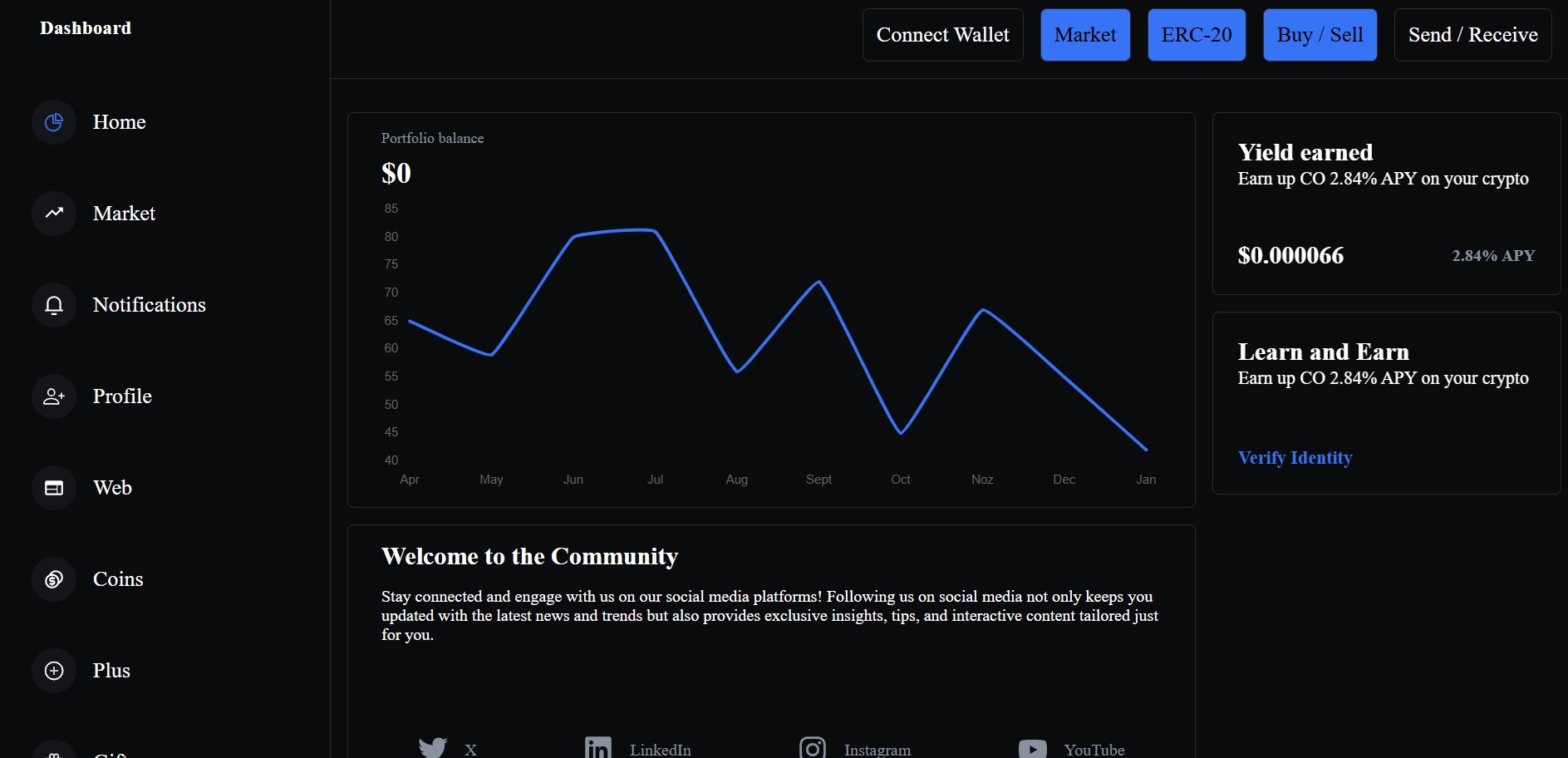Screen dimensions: 1568x758
Task: Click the Market trending arrow icon
Action: [x=53, y=213]
